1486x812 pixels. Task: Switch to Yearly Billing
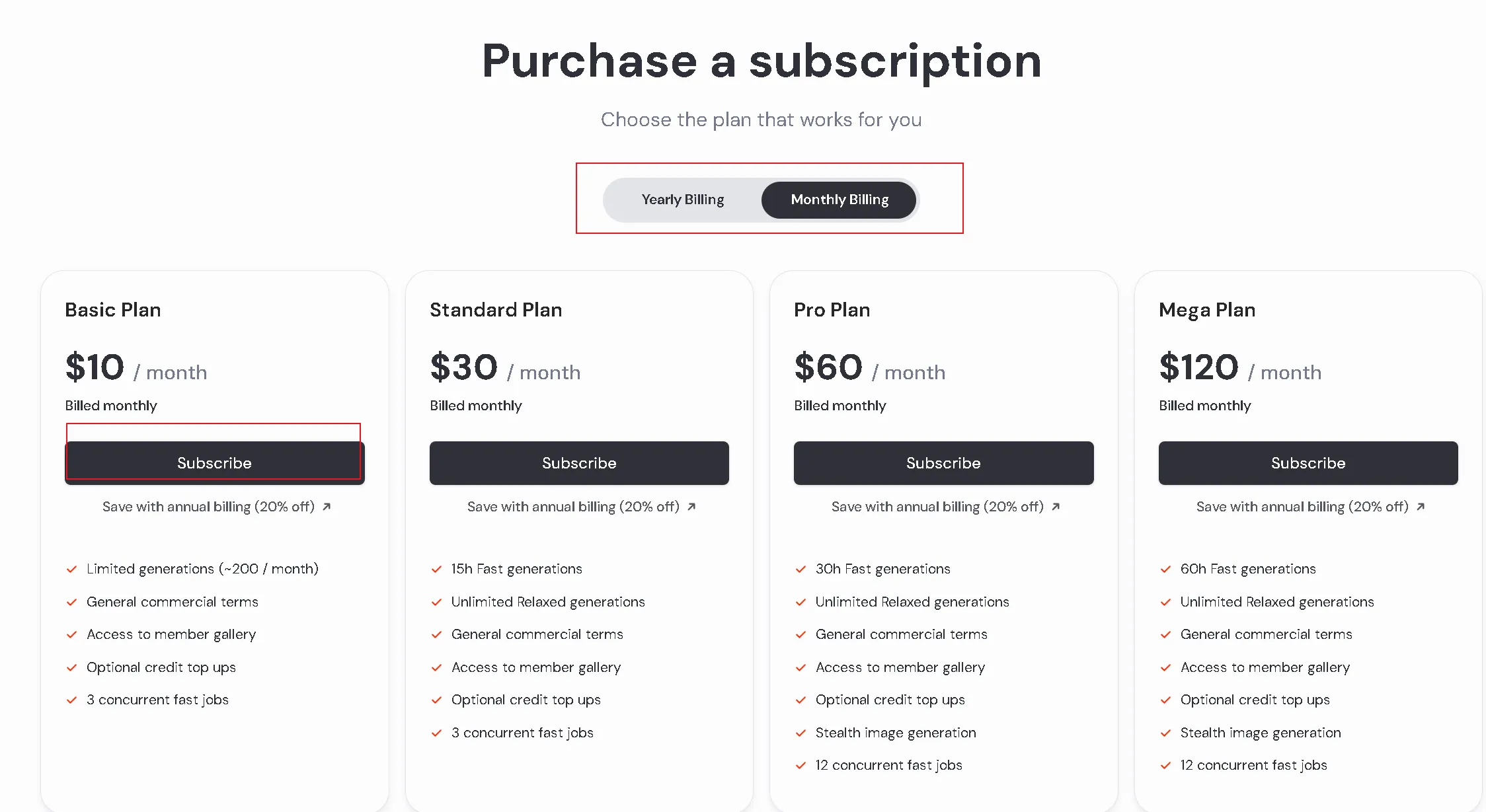click(682, 200)
